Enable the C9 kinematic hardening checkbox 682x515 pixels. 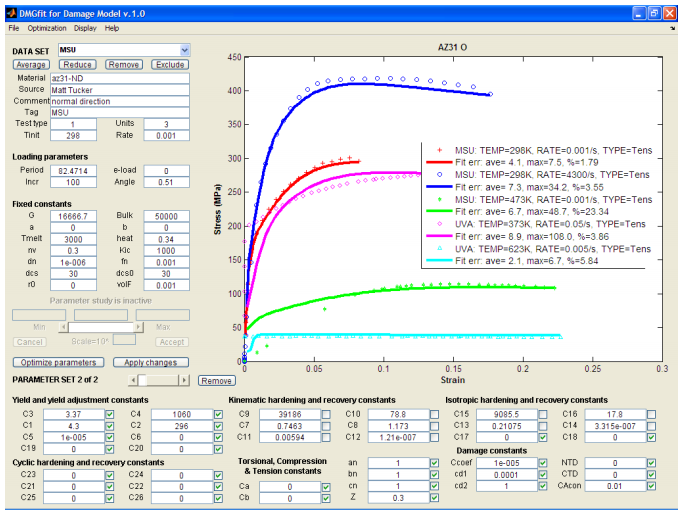326,414
